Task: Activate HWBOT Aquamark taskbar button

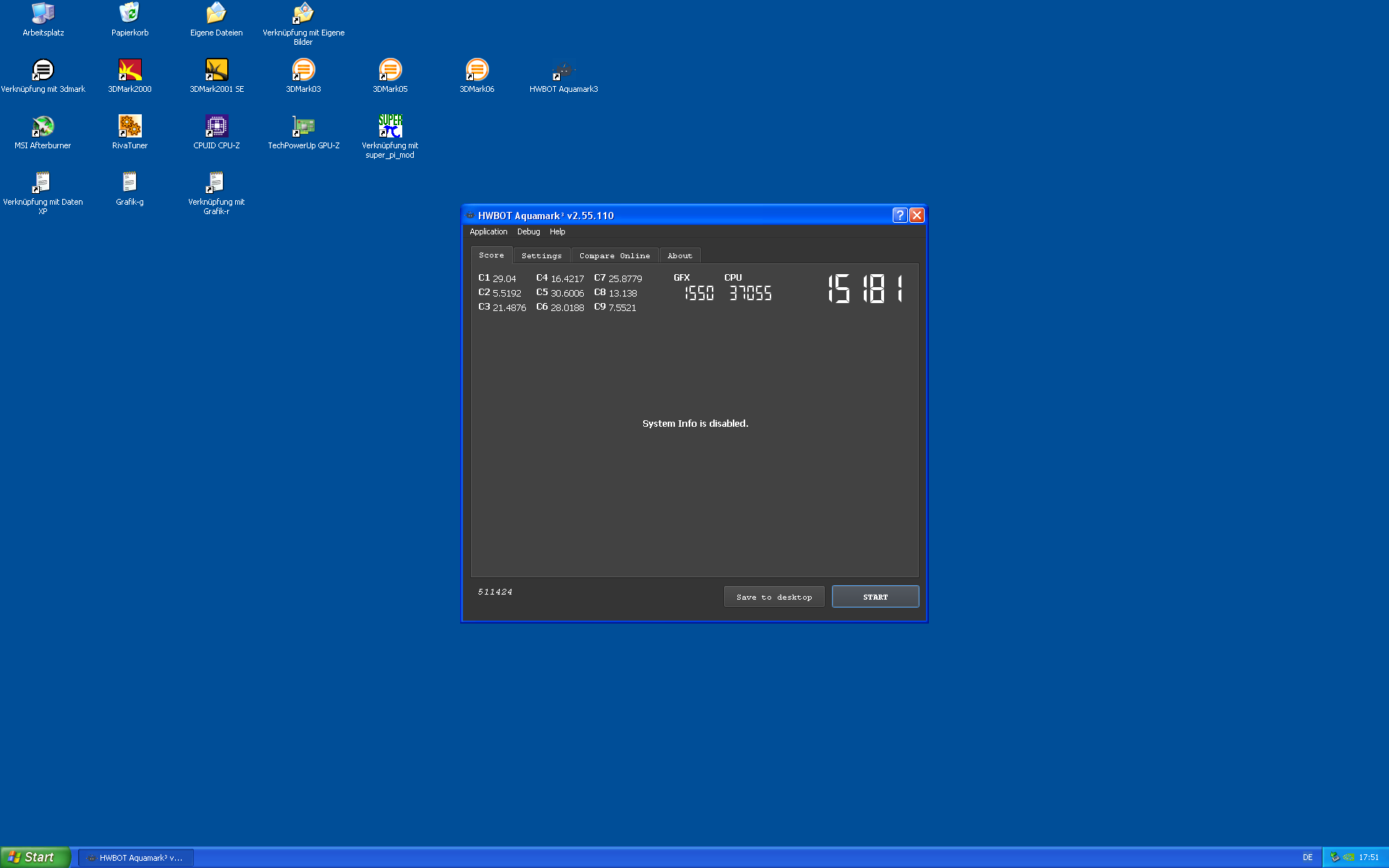Action: click(x=136, y=858)
